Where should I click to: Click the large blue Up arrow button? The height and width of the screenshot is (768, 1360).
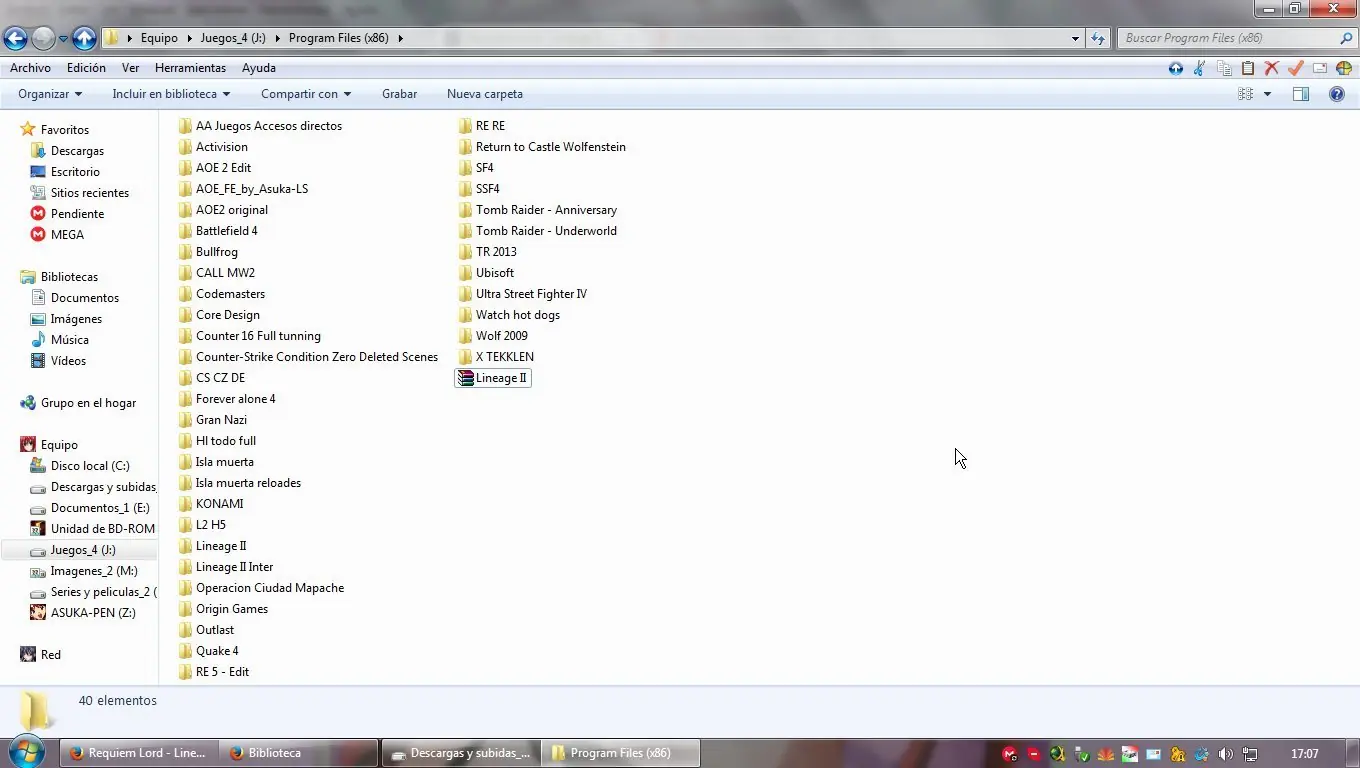(85, 38)
